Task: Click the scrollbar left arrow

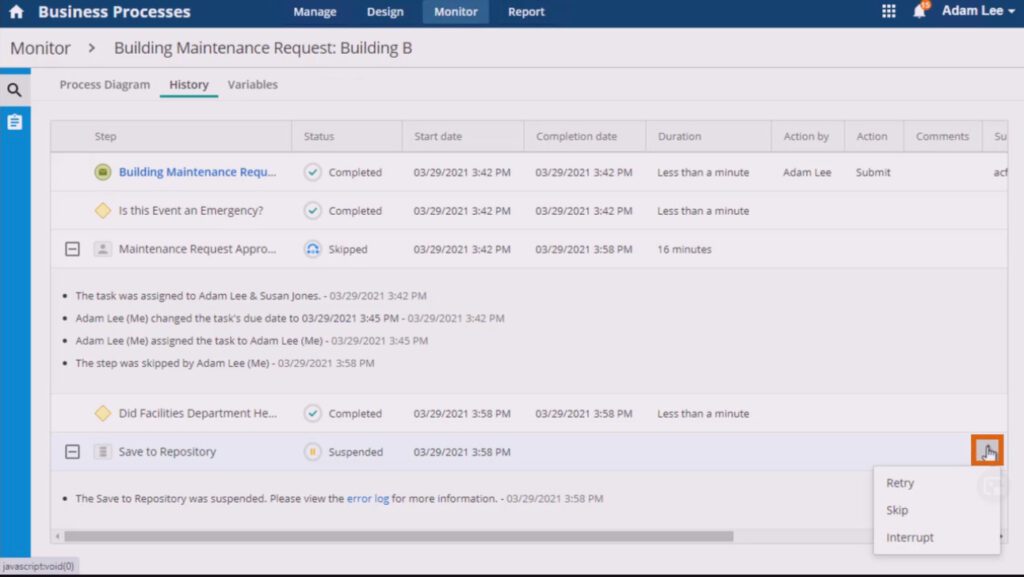Action: coord(57,537)
